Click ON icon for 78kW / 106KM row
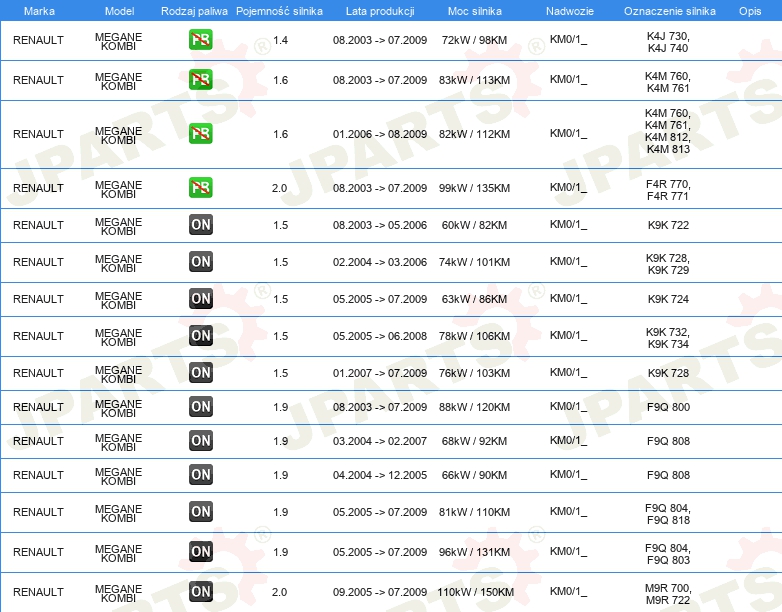The width and height of the screenshot is (782, 612). pos(200,336)
